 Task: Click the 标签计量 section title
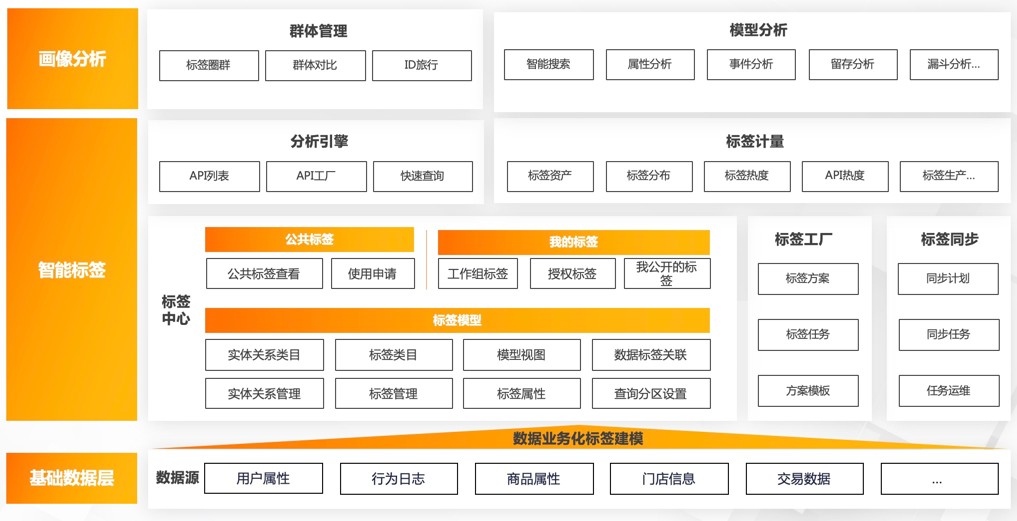pos(755,141)
